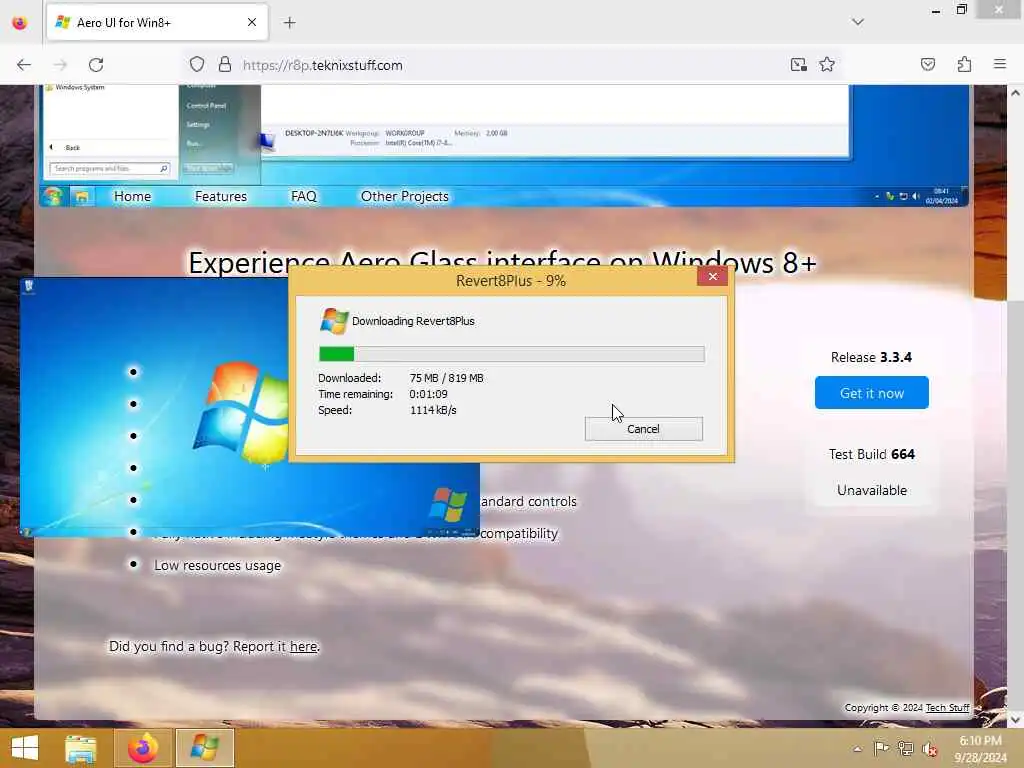Click the Windows 7 desktop thumbnail image
1024x768 pixels.
click(x=249, y=408)
